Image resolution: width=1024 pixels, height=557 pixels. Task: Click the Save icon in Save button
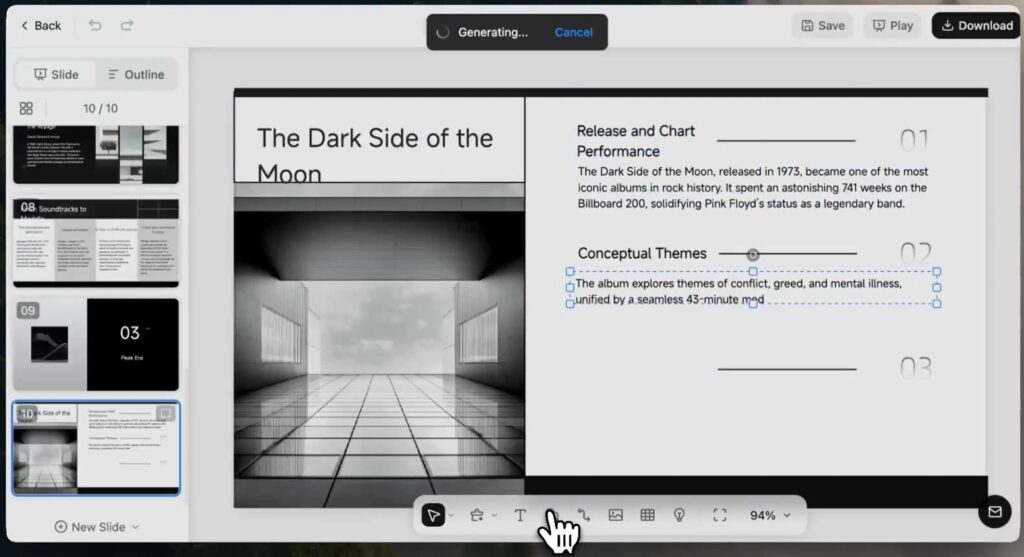tap(808, 25)
